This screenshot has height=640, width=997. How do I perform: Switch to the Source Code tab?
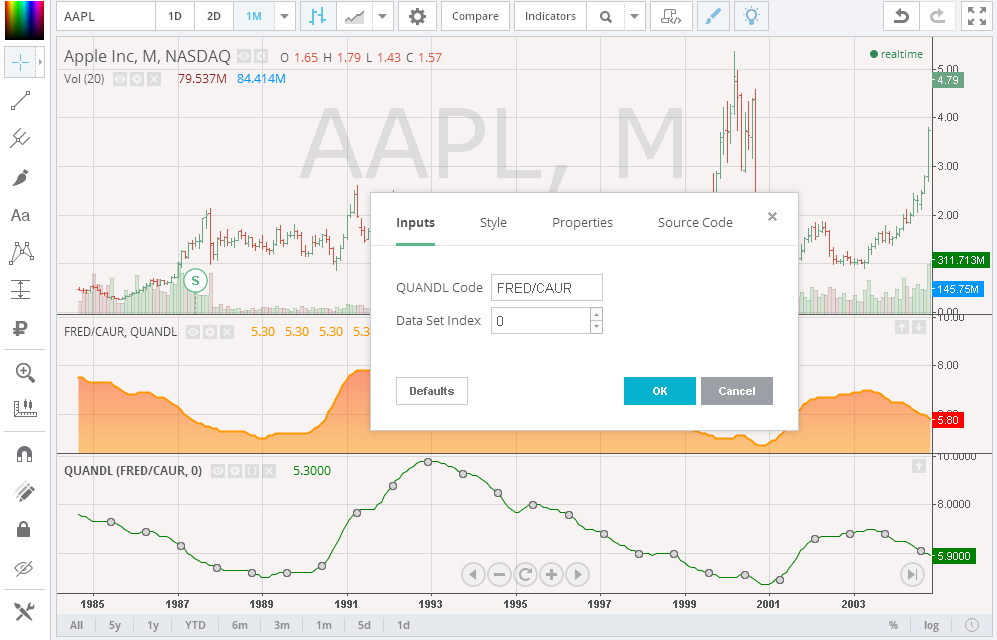[695, 222]
